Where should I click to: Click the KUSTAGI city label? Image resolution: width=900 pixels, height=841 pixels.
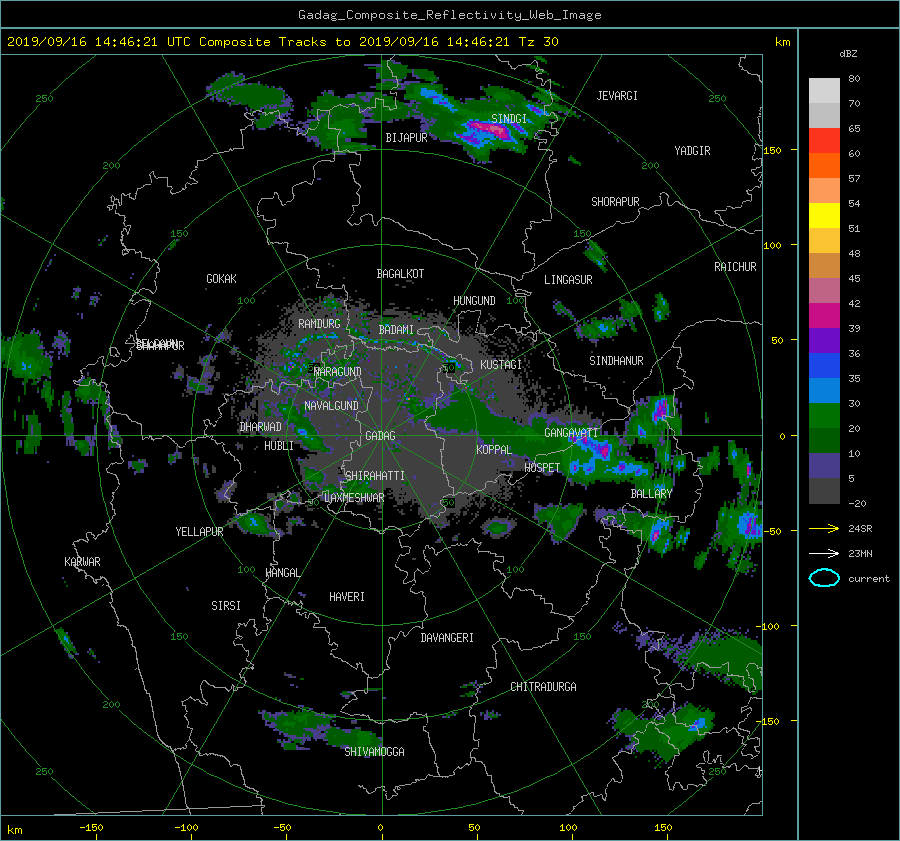click(x=501, y=365)
